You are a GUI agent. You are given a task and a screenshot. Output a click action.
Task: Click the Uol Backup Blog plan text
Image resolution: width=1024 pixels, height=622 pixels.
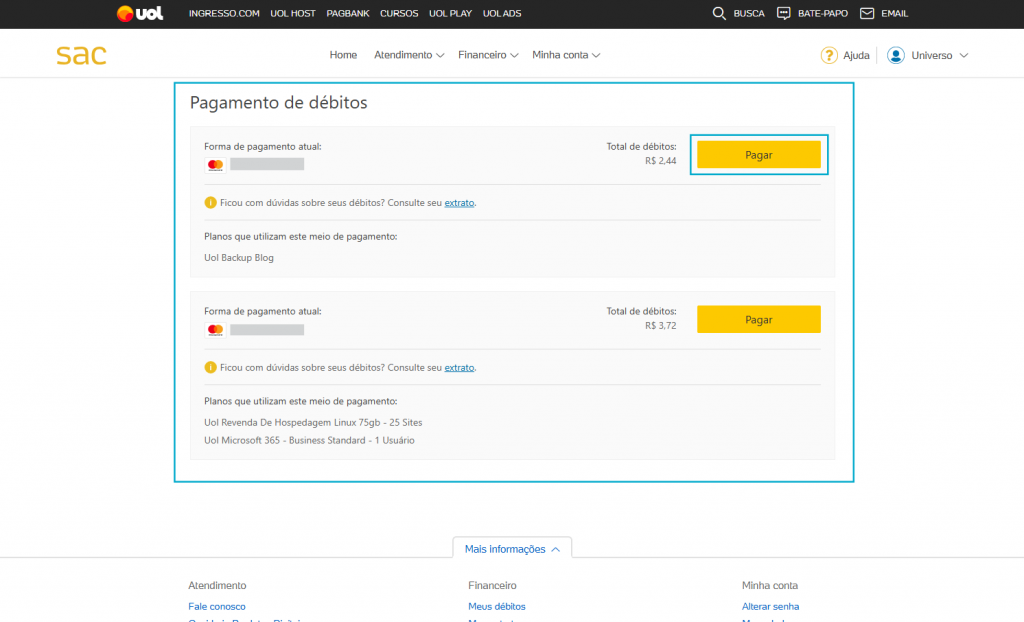[239, 257]
